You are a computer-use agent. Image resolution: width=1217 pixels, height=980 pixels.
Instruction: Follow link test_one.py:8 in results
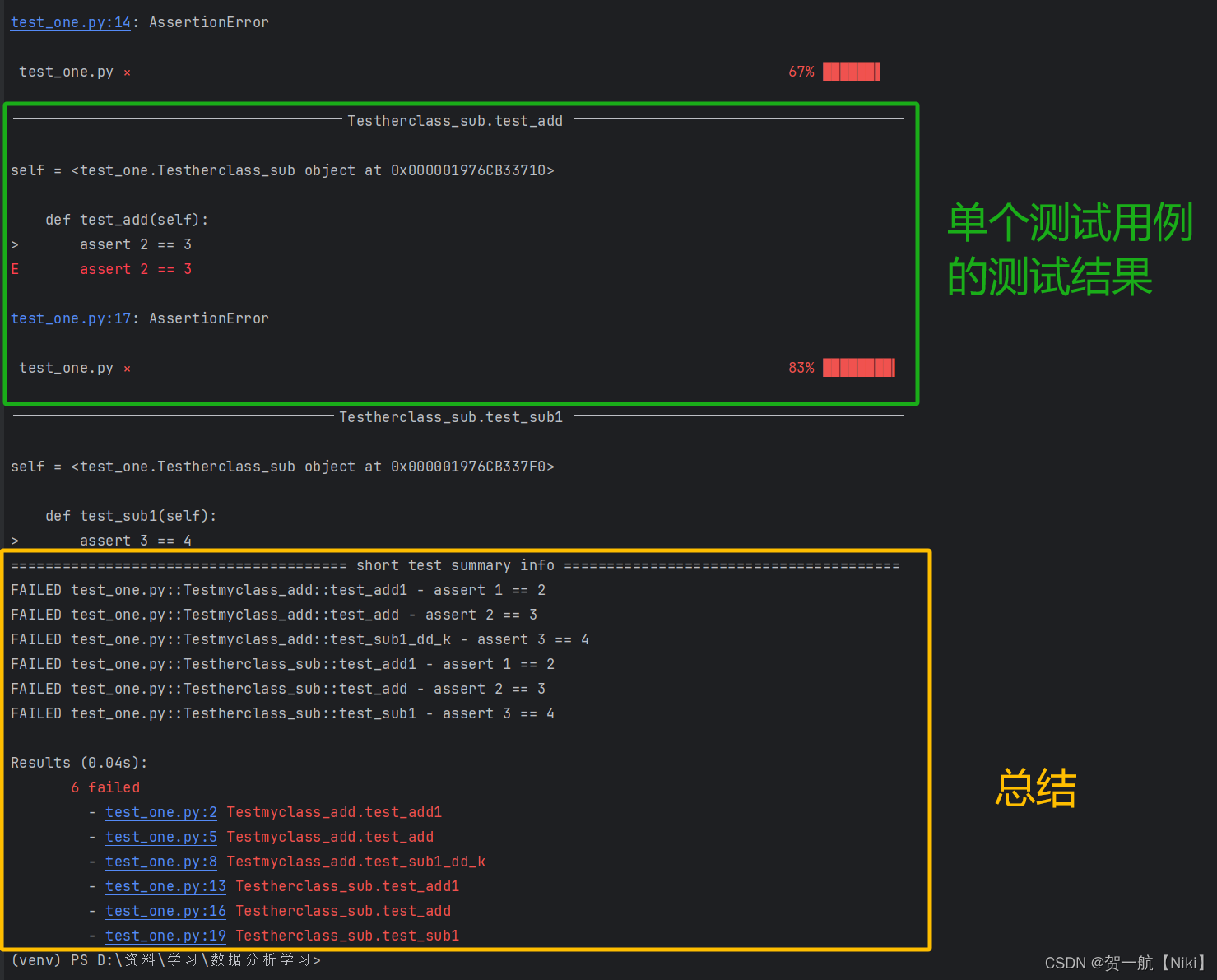click(x=161, y=862)
